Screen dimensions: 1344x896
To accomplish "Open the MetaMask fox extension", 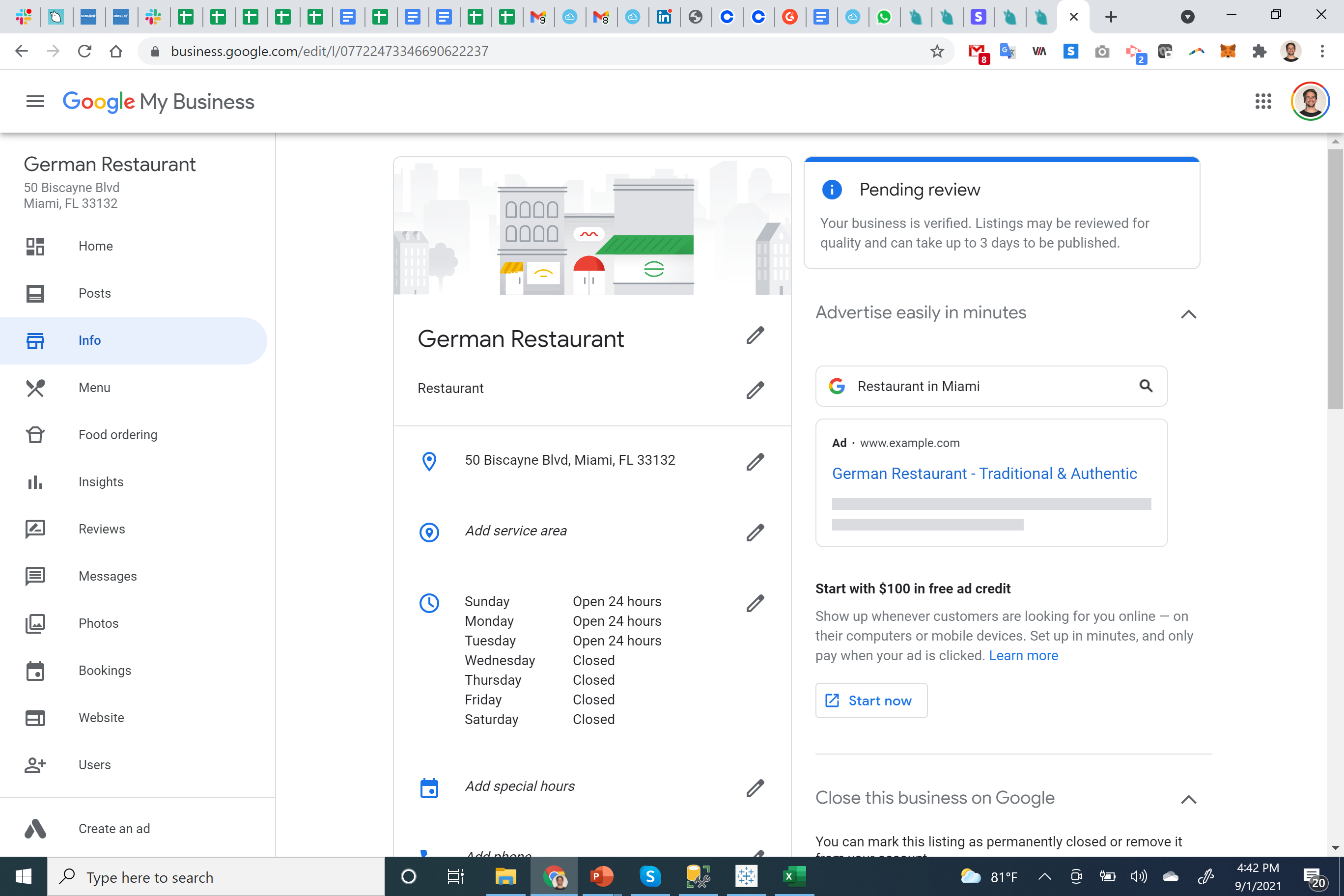I will point(1228,52).
